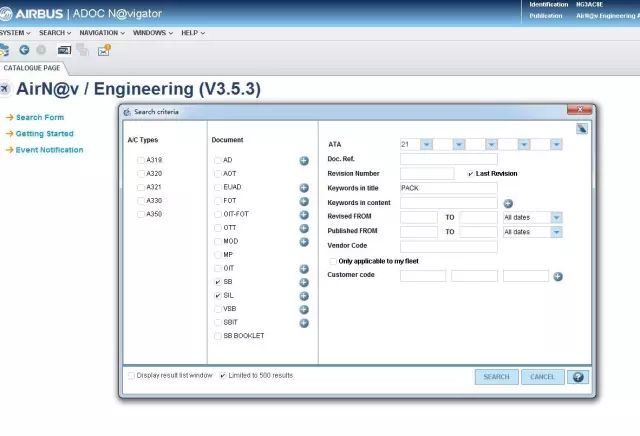Image resolution: width=640 pixels, height=436 pixels.
Task: Click the greyed copy documents toolbar icon
Action: pyautogui.click(x=82, y=49)
